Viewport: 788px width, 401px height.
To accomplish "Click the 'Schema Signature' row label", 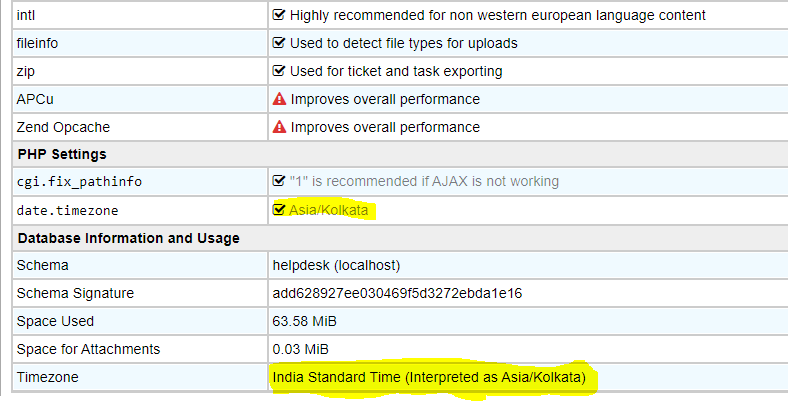I will 75,293.
